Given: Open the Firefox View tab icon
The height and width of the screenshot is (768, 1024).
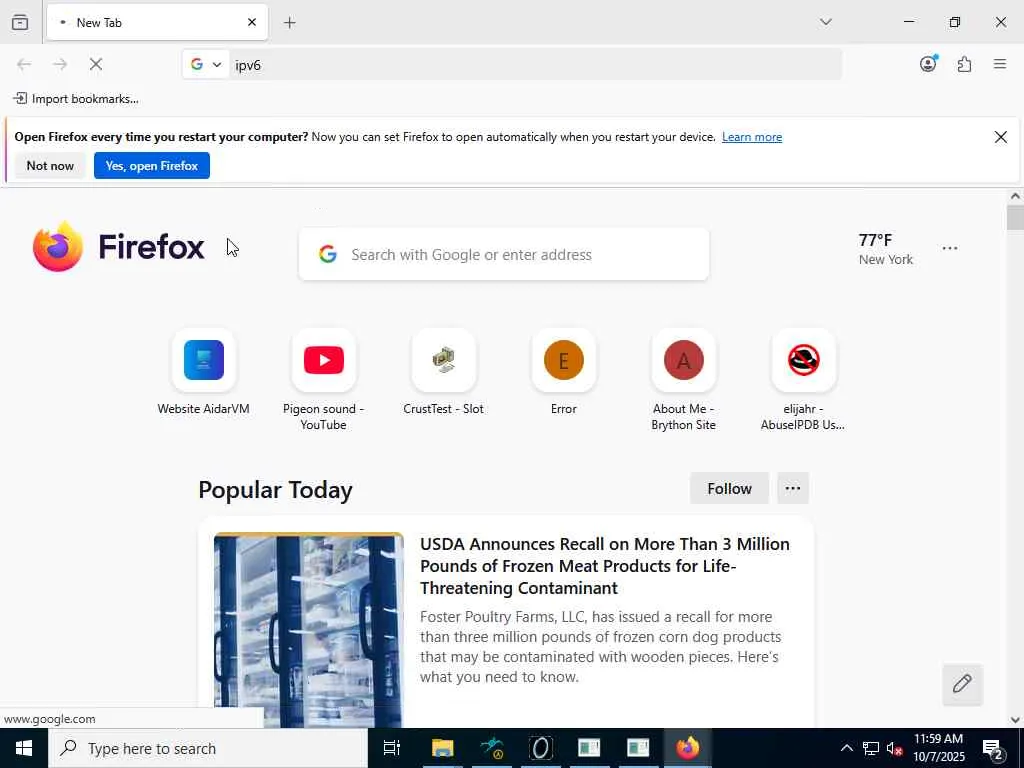Looking at the screenshot, I should 20,22.
